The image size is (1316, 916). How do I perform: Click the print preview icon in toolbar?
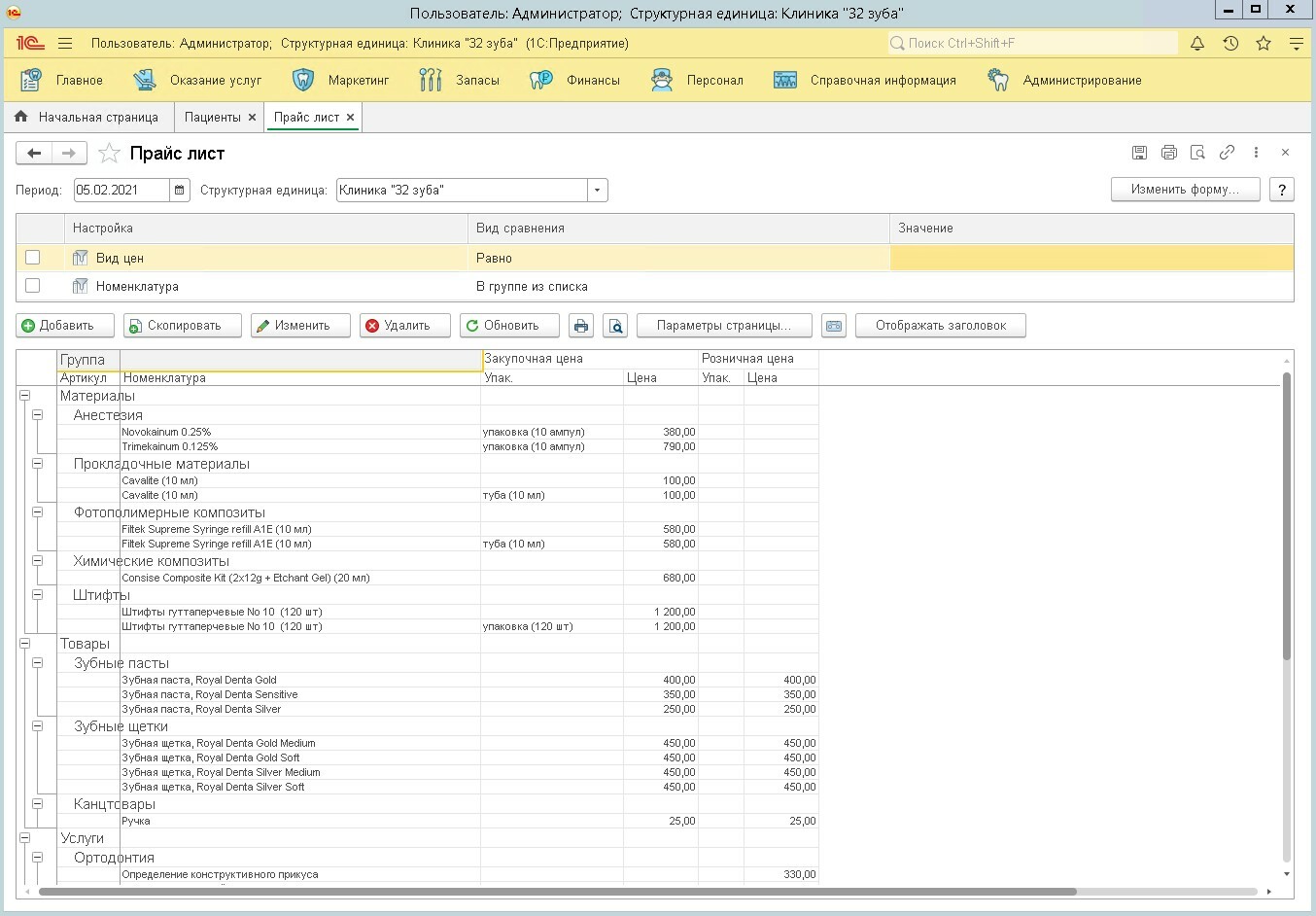(616, 326)
